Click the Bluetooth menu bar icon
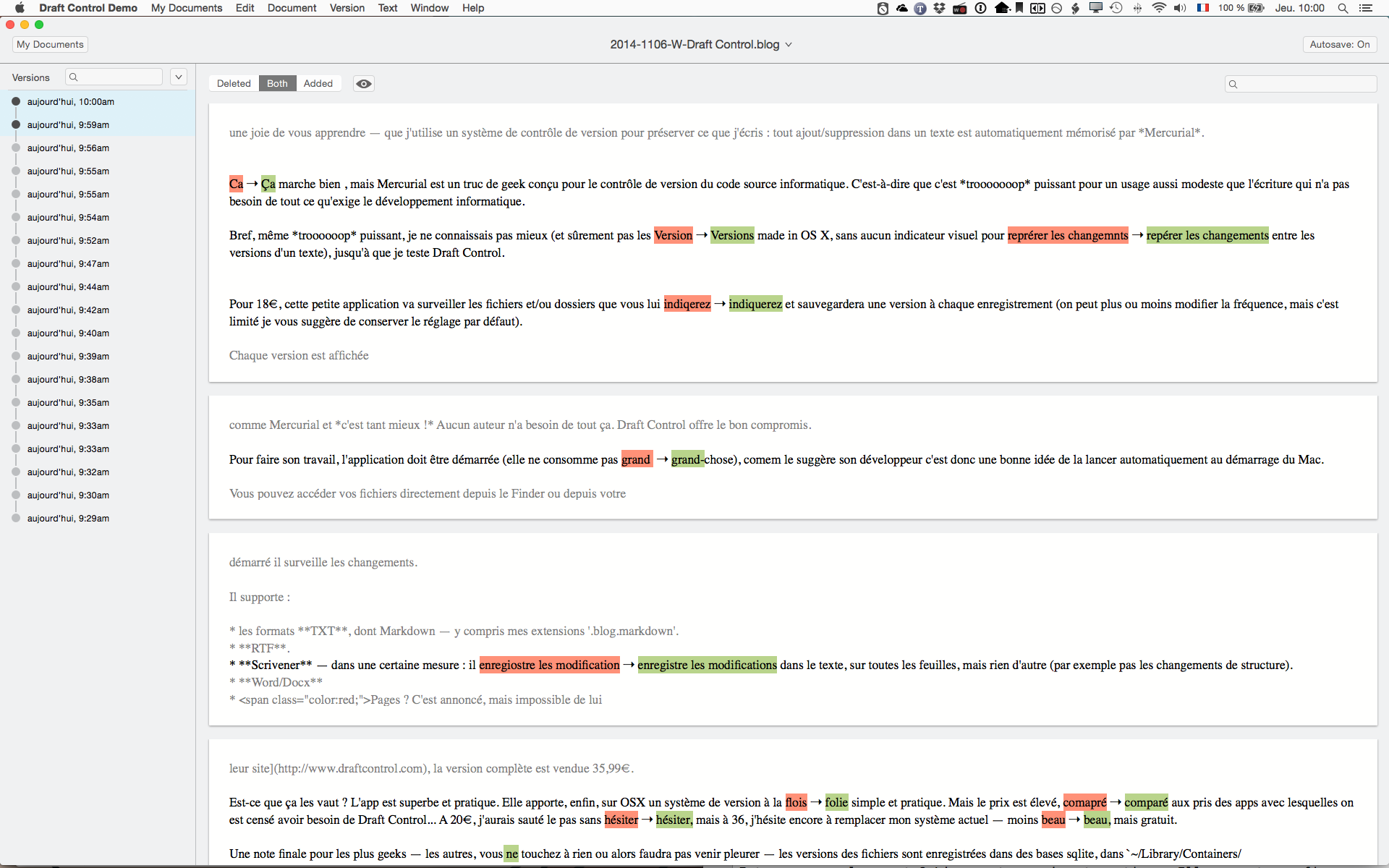 [1137, 8]
